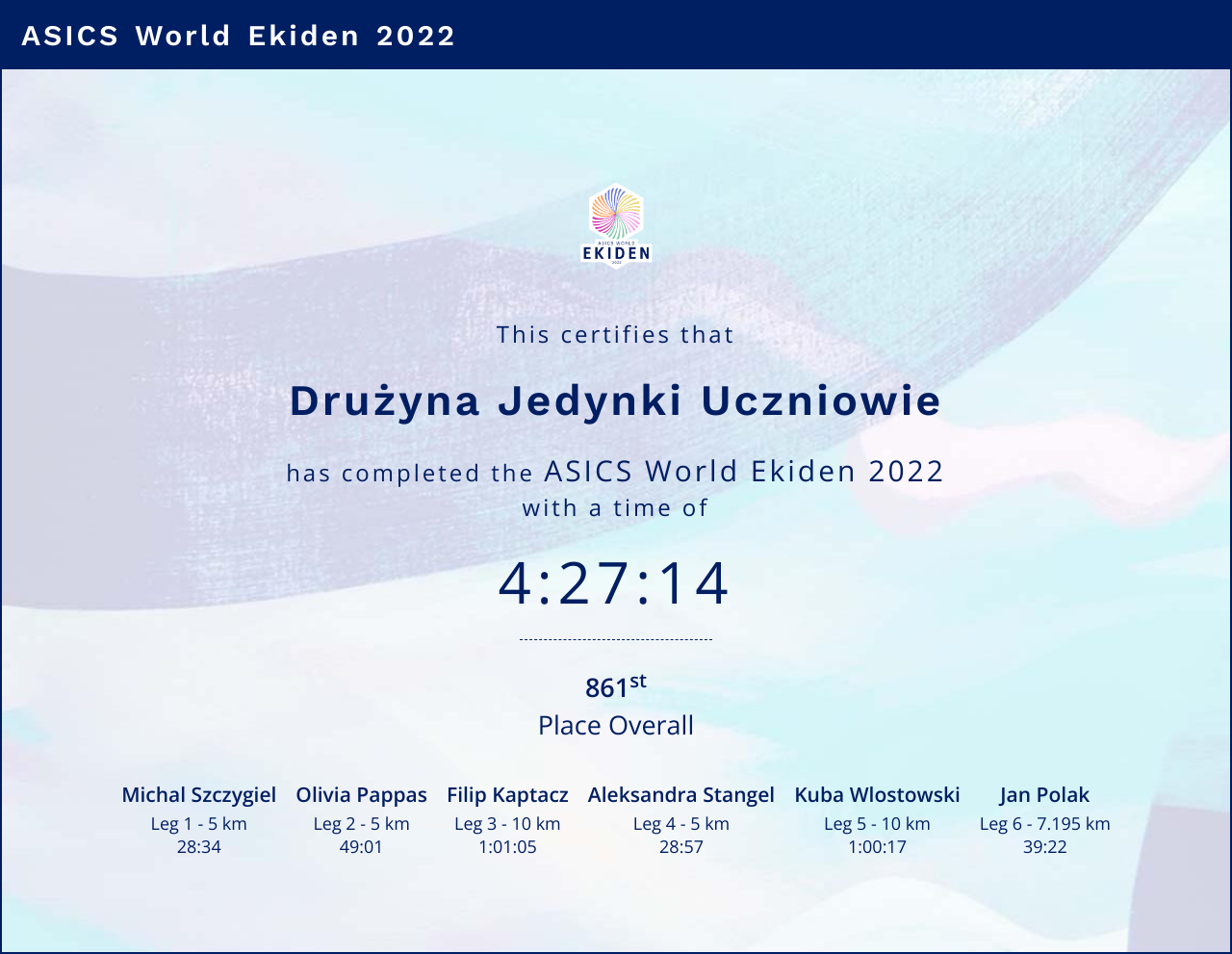Click runner name Jan Polak
The image size is (1232, 954).
point(1045,795)
